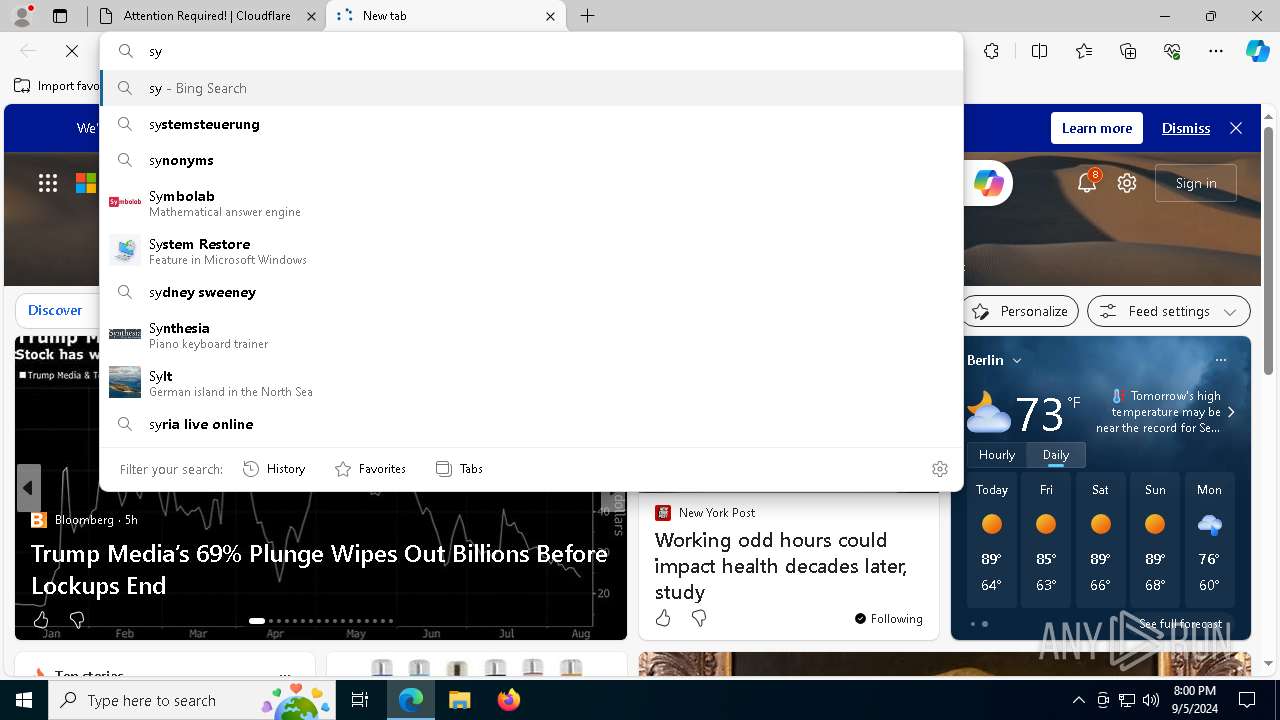Open Favorites star icon in toolbar
The width and height of the screenshot is (1280, 720).
point(1084,51)
